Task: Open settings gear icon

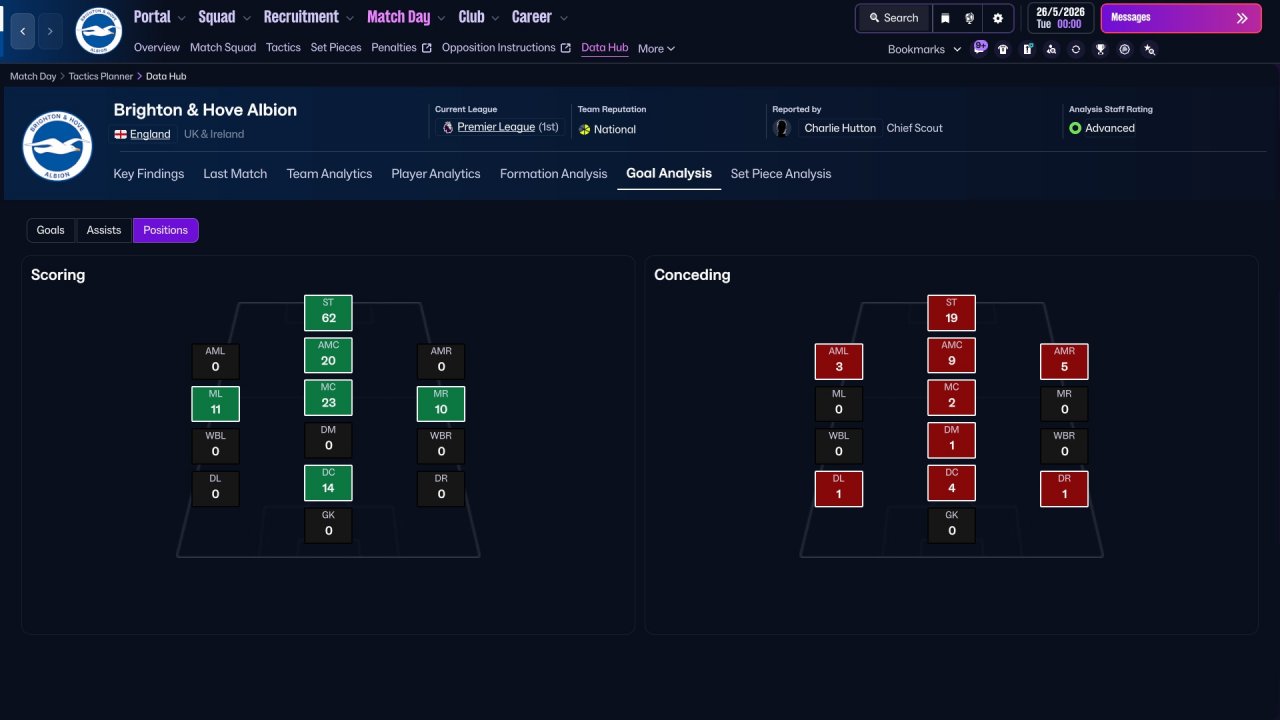Action: click(x=997, y=18)
